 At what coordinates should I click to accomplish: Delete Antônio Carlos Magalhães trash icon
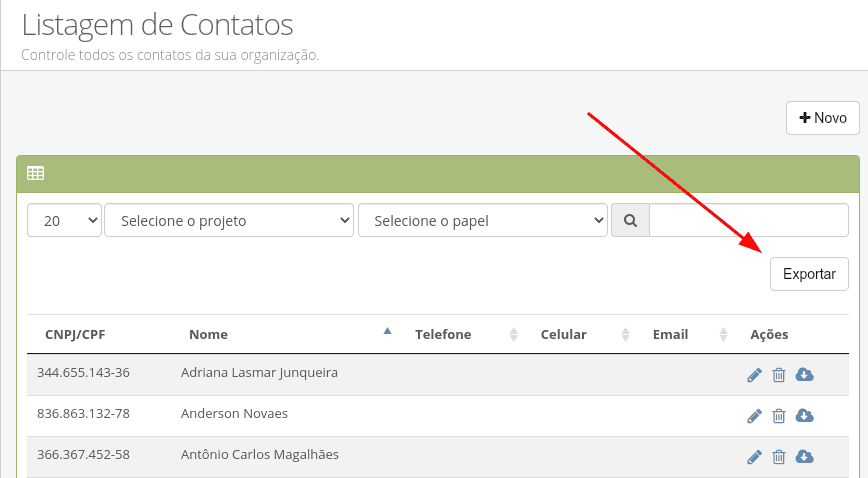pos(779,457)
